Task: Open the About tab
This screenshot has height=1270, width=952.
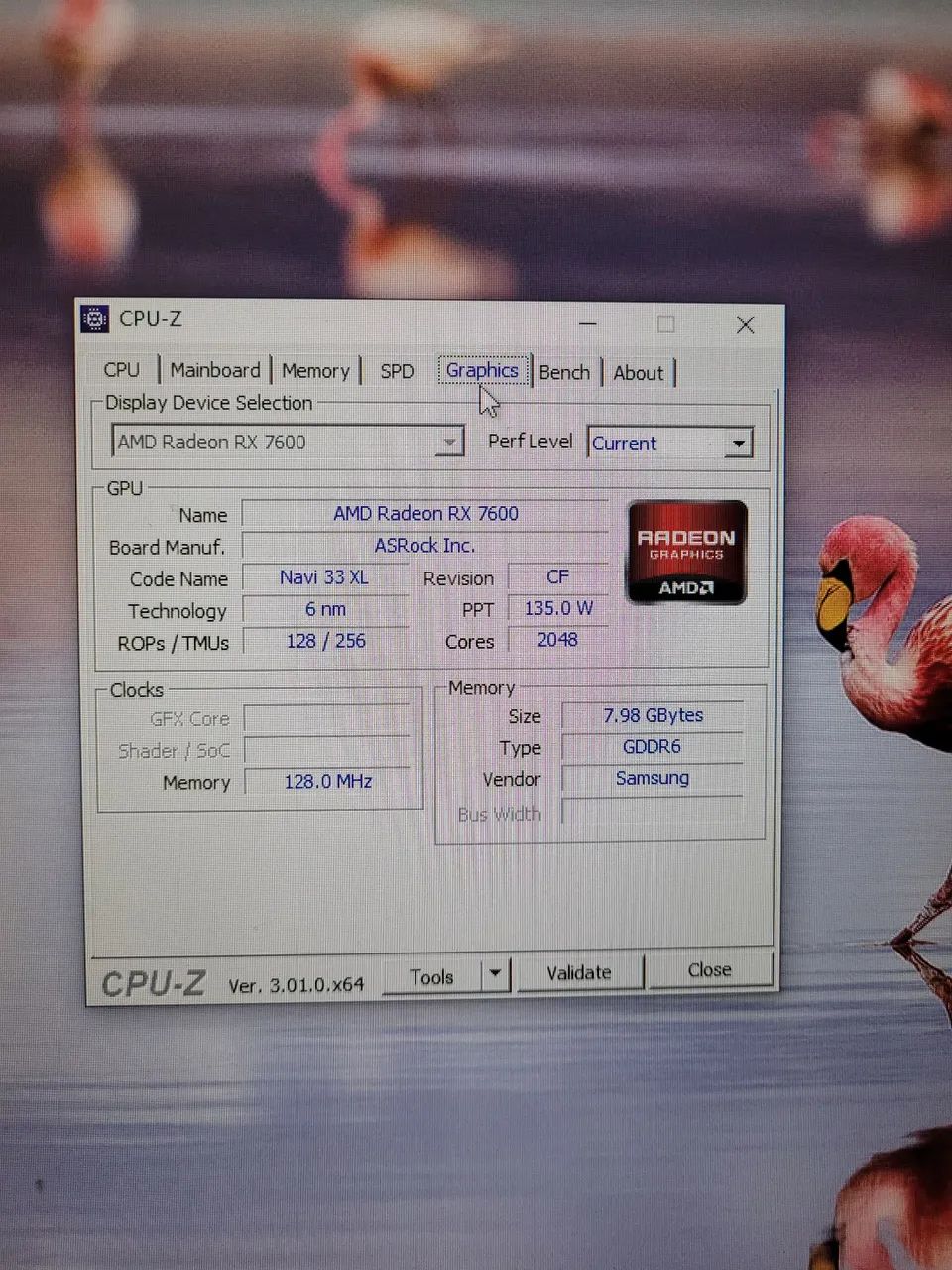Action: tap(638, 373)
